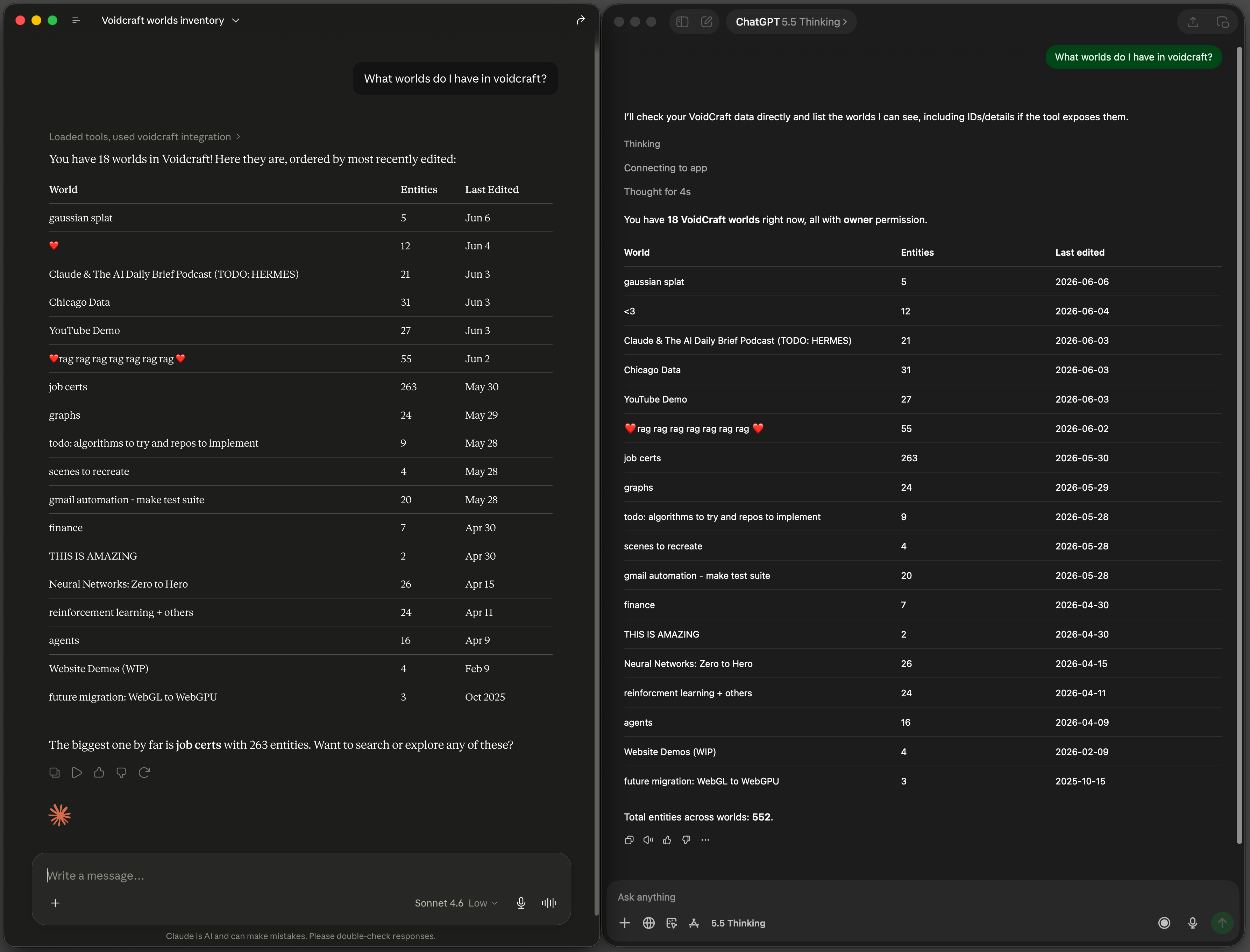The image size is (1250, 952).
Task: Click 'job certs' row in Claude table
Action: [300, 386]
